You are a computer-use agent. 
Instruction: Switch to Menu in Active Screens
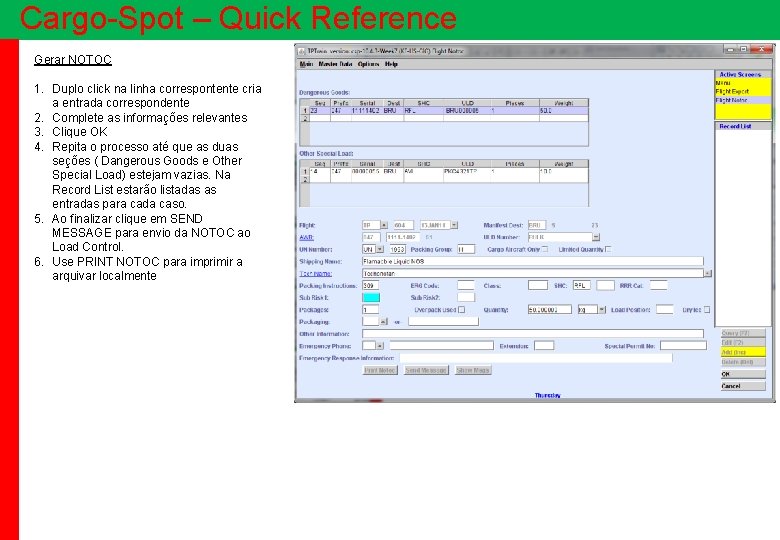pos(743,83)
